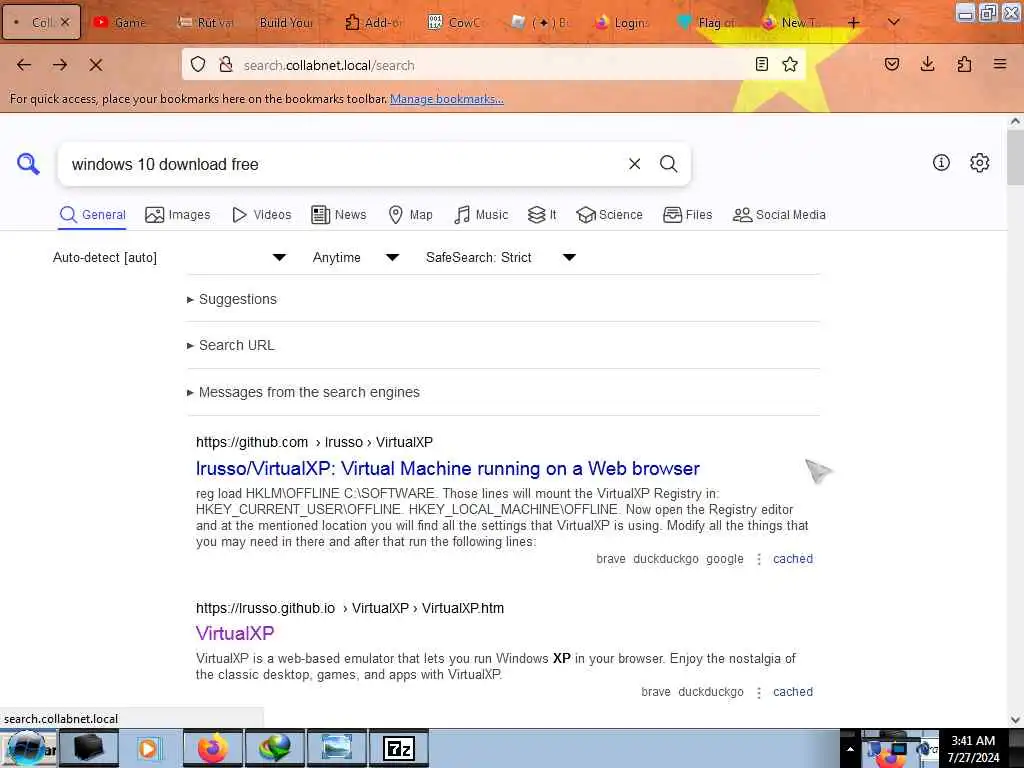Screen dimensions: 1024x768
Task: Switch to the Images category
Action: tap(178, 215)
